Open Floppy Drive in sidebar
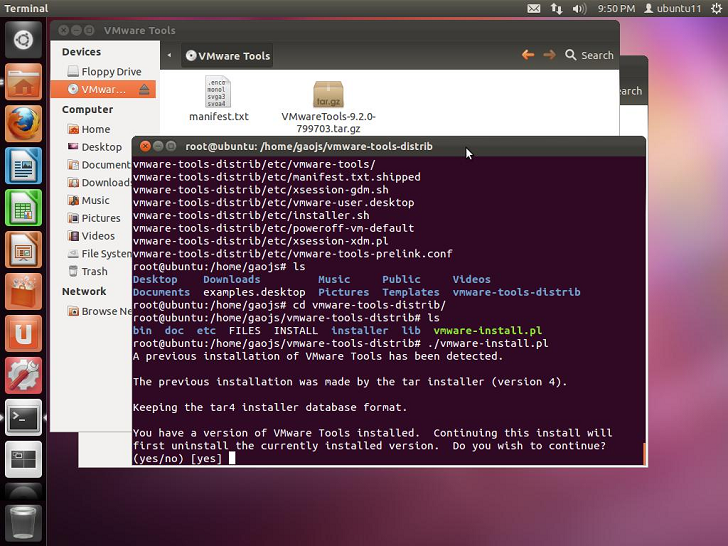This screenshot has width=728, height=546. [x=104, y=72]
